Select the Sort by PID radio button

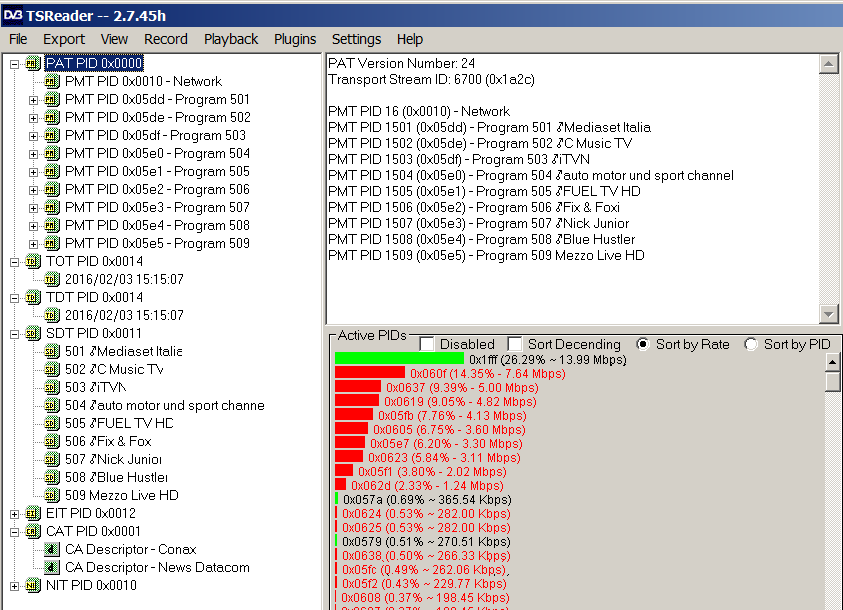point(751,344)
